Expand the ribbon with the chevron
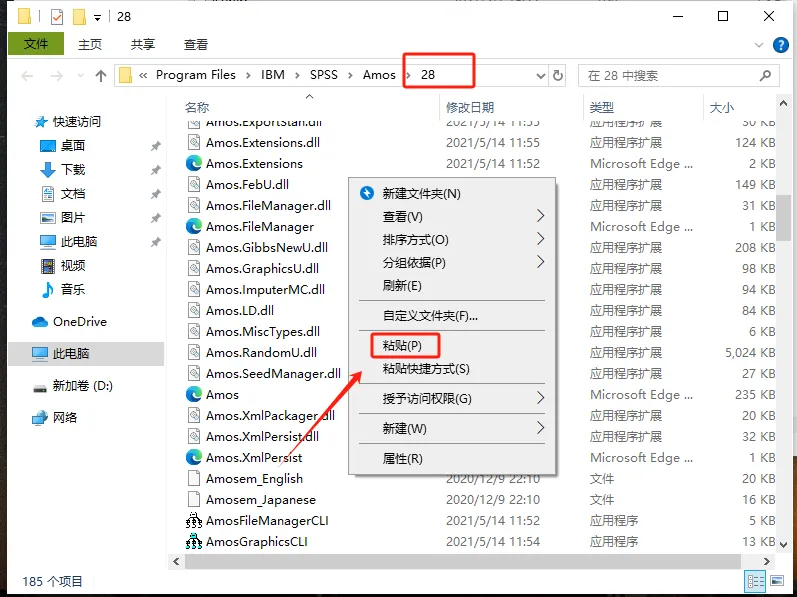The height and width of the screenshot is (597, 797). tap(759, 45)
